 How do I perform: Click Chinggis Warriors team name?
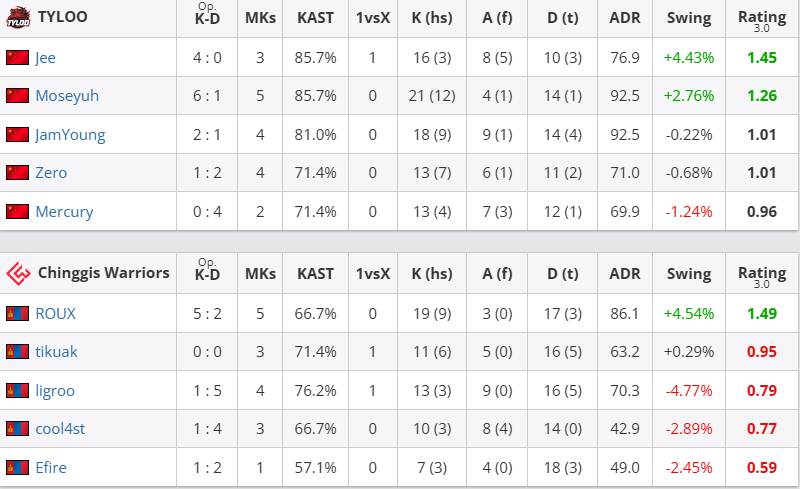[x=104, y=273]
